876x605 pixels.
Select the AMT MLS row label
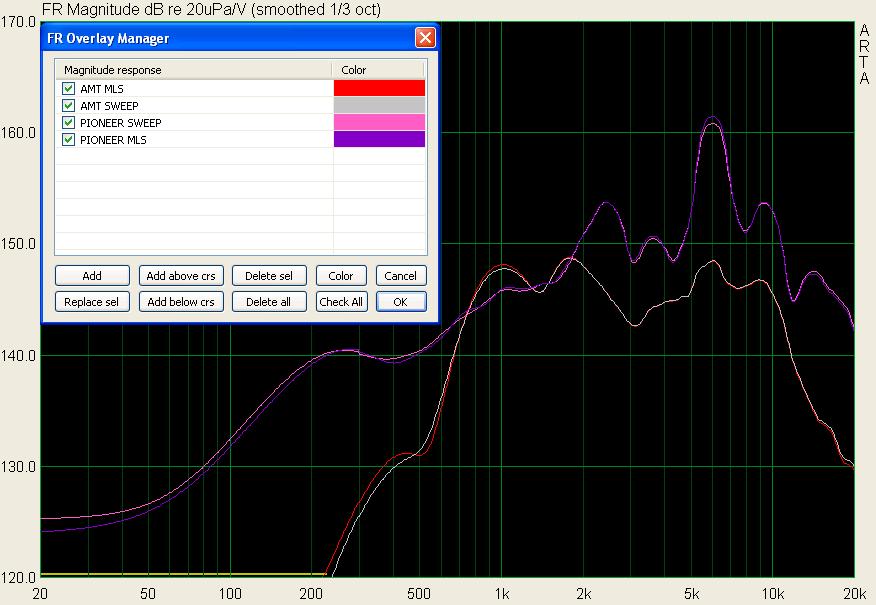[x=102, y=89]
